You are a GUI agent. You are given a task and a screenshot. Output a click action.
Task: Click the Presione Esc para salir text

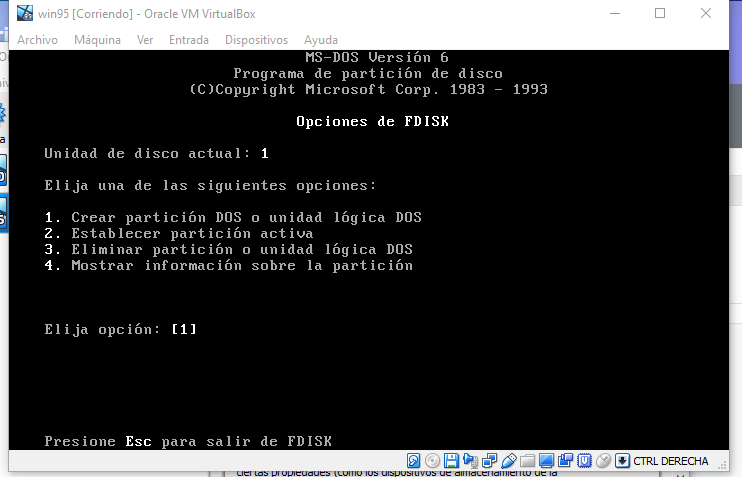pos(188,442)
